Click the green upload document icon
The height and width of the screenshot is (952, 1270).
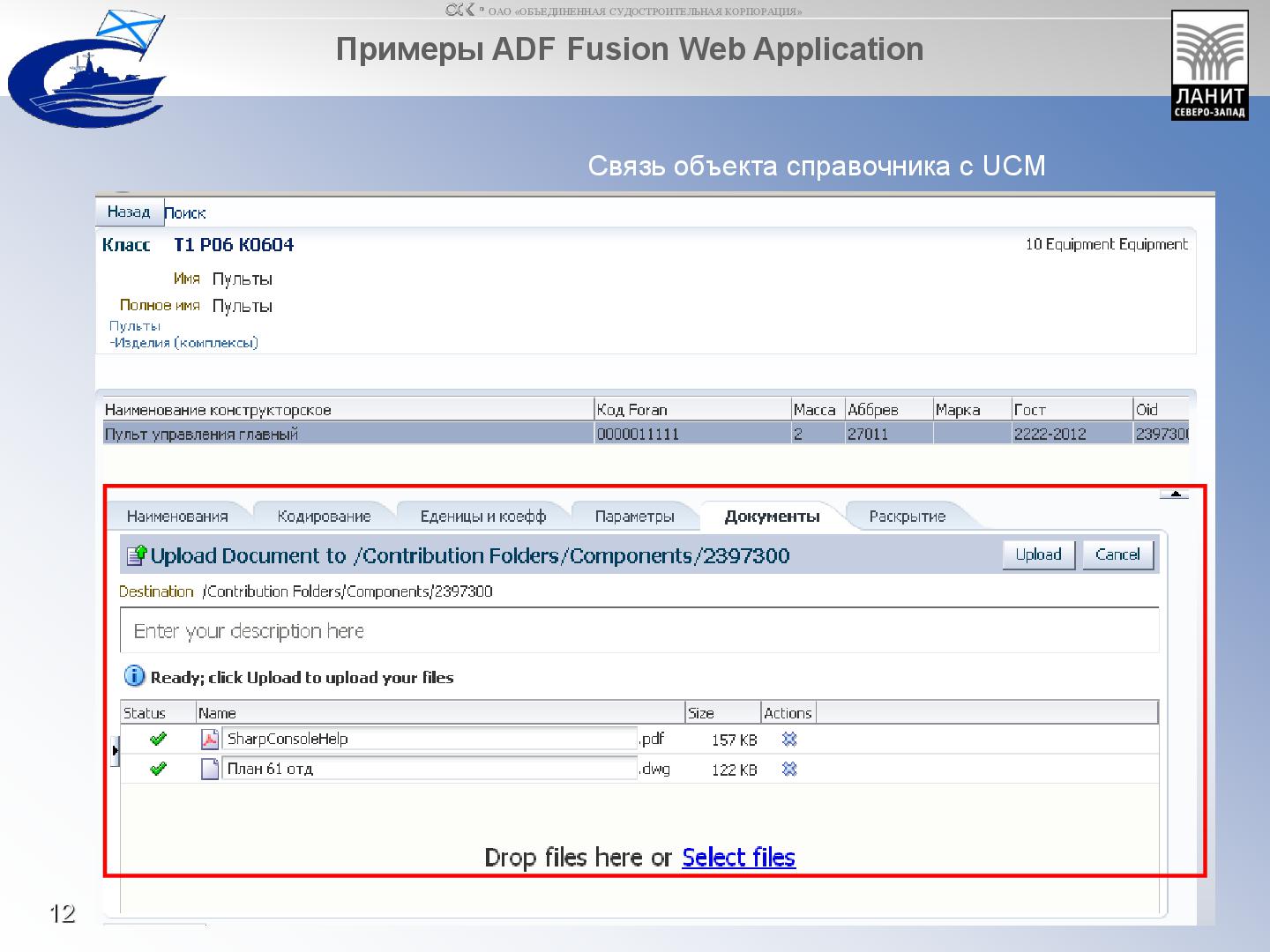coord(138,555)
